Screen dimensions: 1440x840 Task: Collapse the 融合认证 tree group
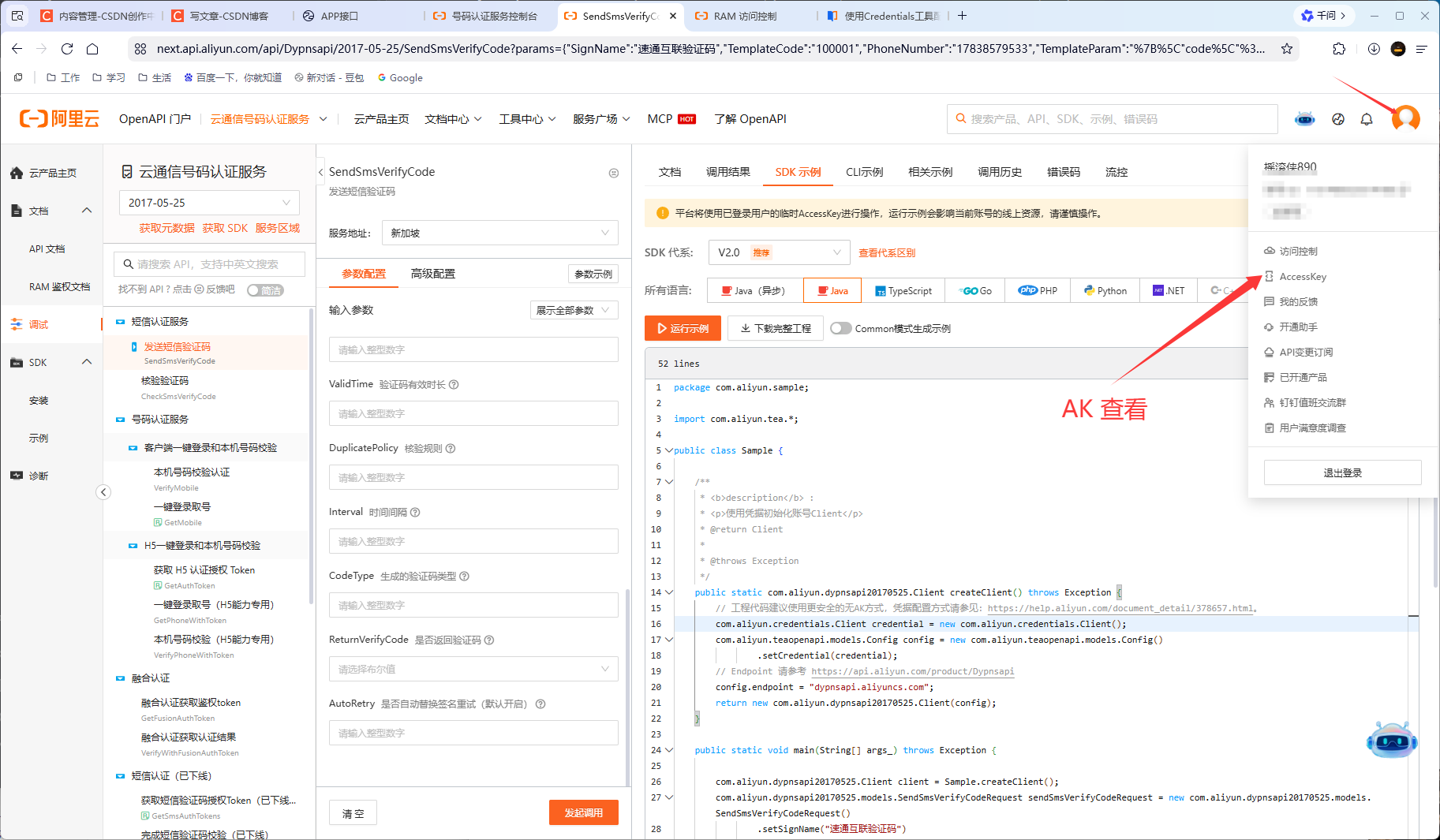pyautogui.click(x=121, y=678)
